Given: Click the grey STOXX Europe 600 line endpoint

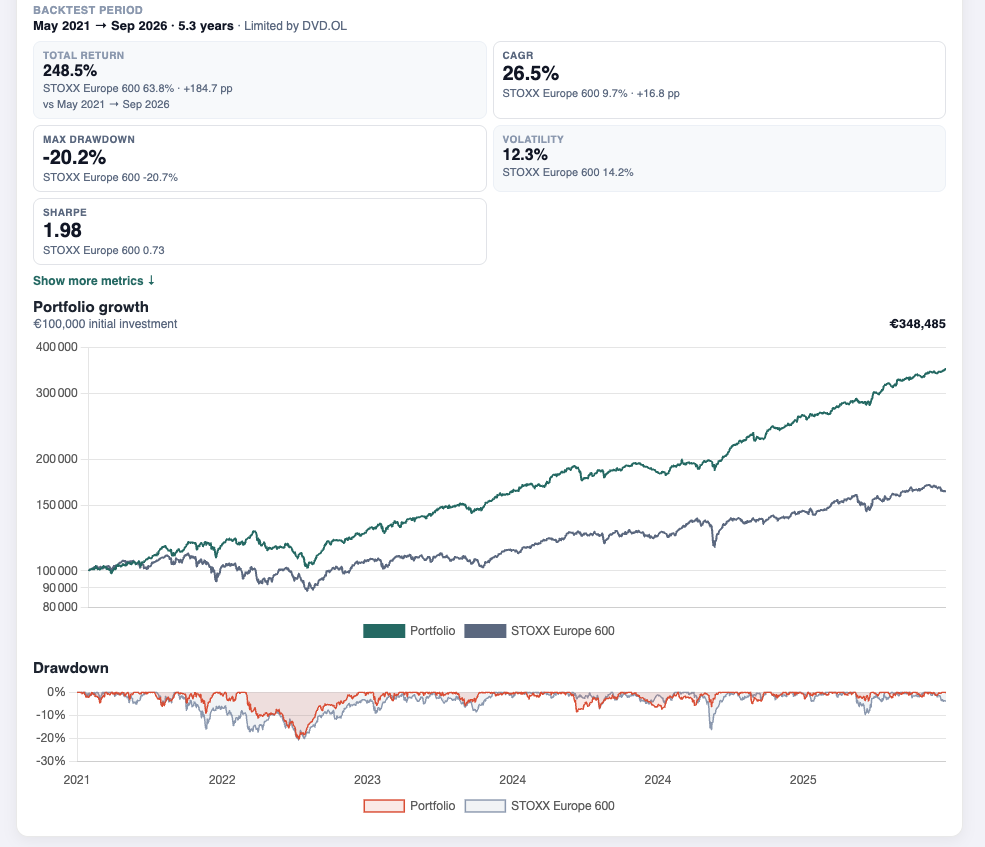Looking at the screenshot, I should tap(945, 491).
